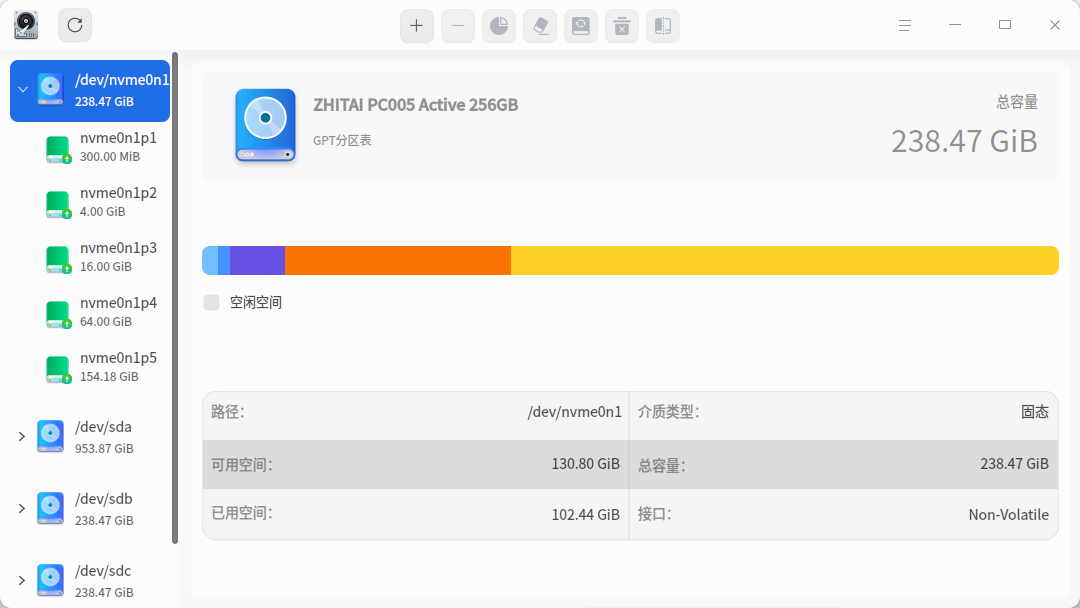Select the /dev/sda 953.87 GiB disk
1080x608 pixels.
coord(90,437)
